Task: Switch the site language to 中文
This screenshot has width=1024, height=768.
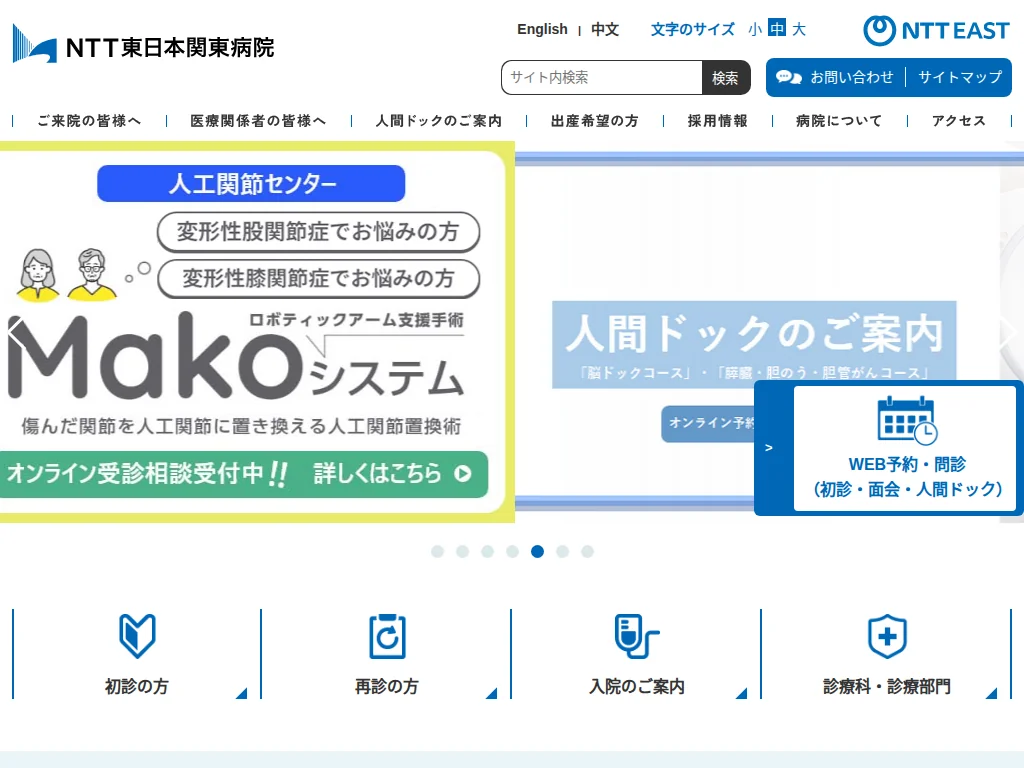Action: [x=605, y=29]
